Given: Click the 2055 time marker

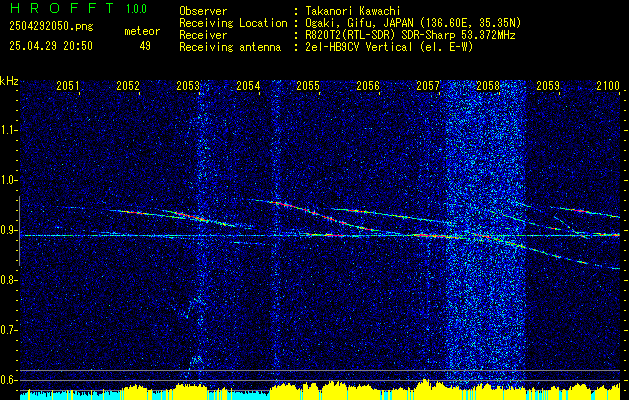Looking at the screenshot, I should pos(308,85).
